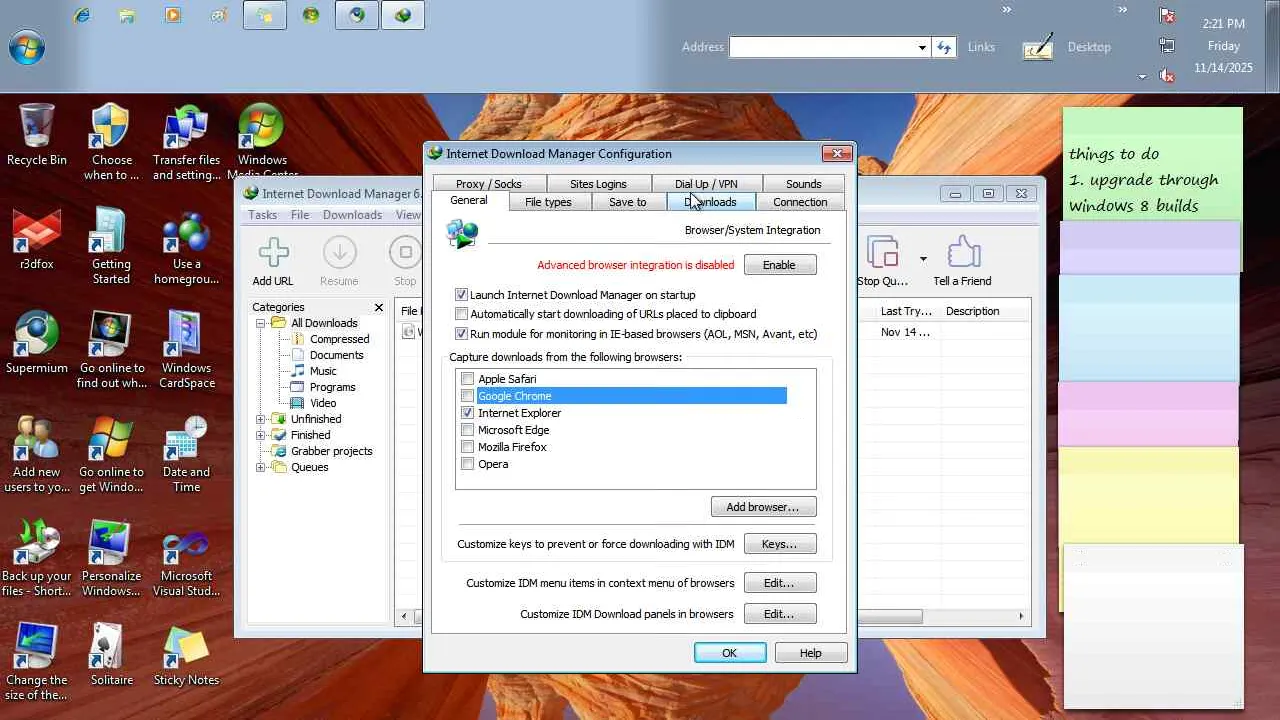Toggle Launch Internet Download Manager on startup
The height and width of the screenshot is (720, 1280).
click(461, 295)
